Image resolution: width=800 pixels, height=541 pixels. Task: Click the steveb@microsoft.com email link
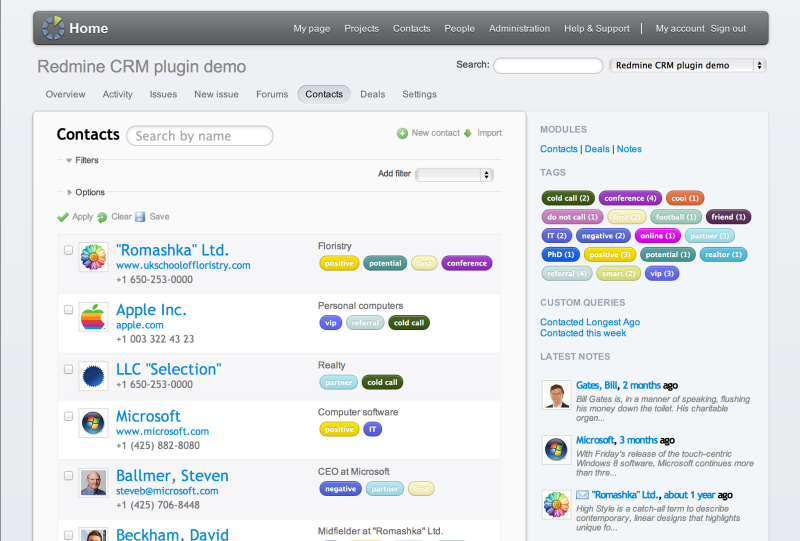pos(167,491)
